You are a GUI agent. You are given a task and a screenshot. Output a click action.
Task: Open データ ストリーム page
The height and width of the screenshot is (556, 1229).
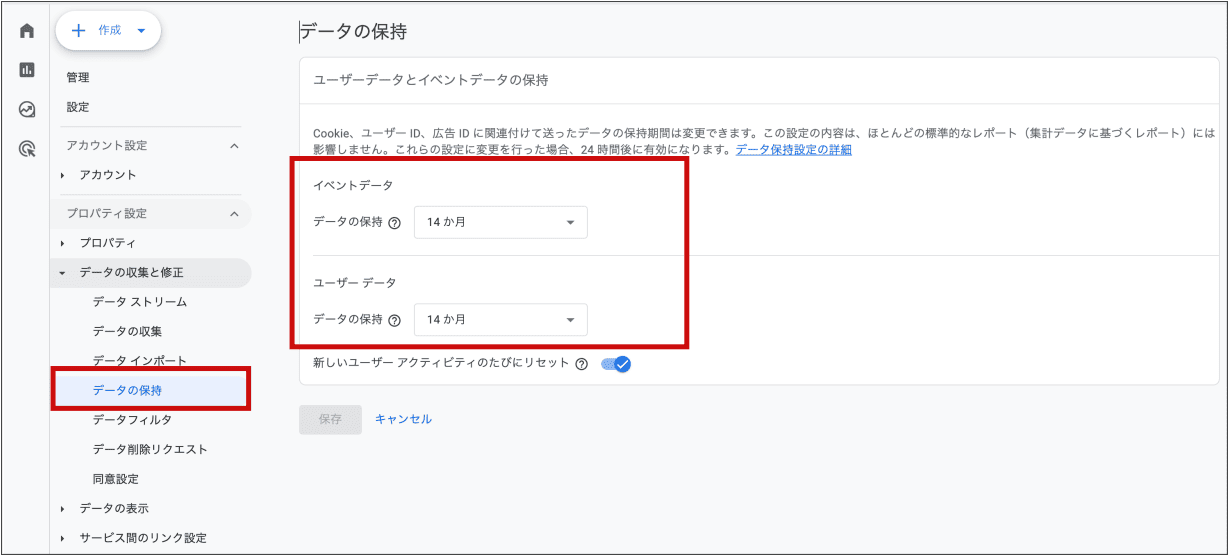tap(140, 302)
